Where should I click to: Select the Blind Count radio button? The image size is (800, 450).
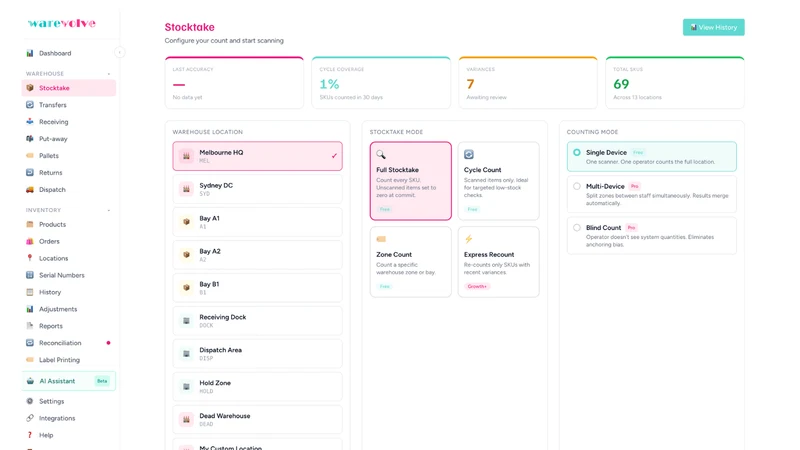point(577,228)
